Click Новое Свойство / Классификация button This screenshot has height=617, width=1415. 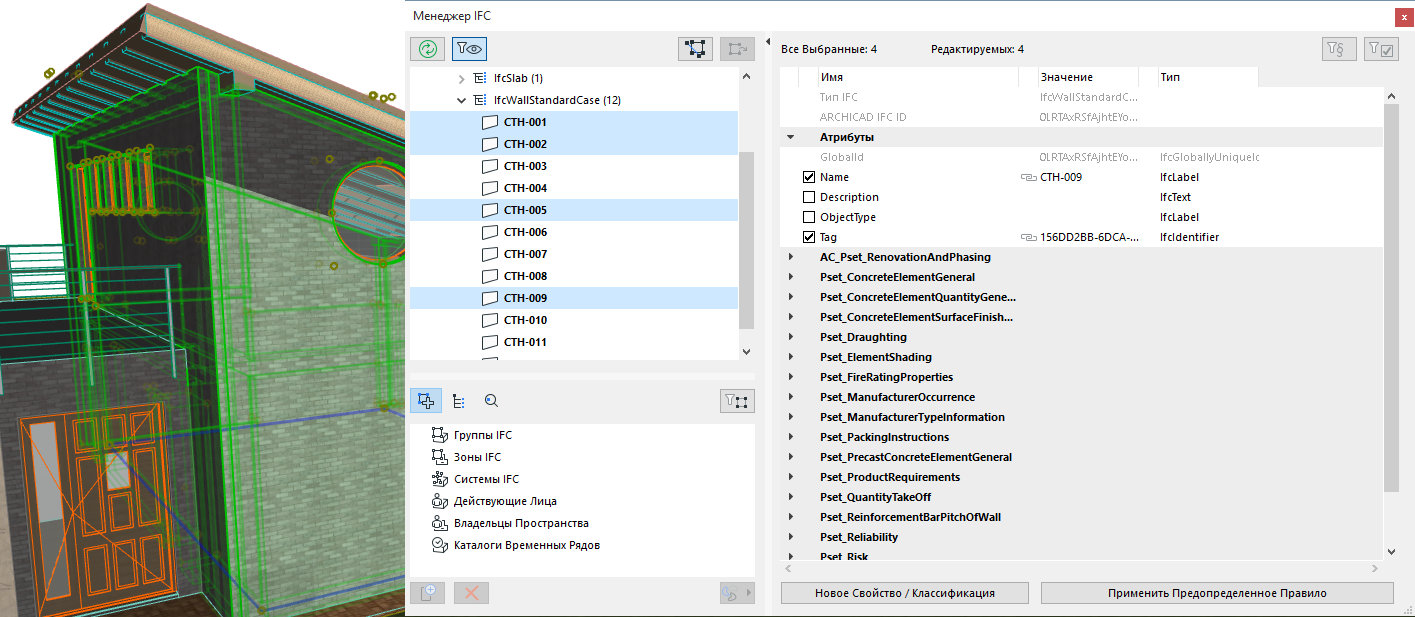pos(904,593)
